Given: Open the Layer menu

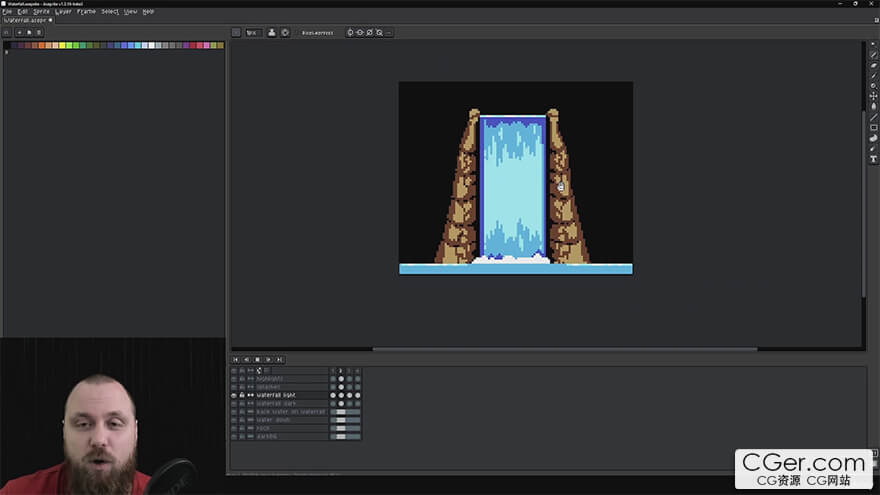Looking at the screenshot, I should (x=63, y=11).
